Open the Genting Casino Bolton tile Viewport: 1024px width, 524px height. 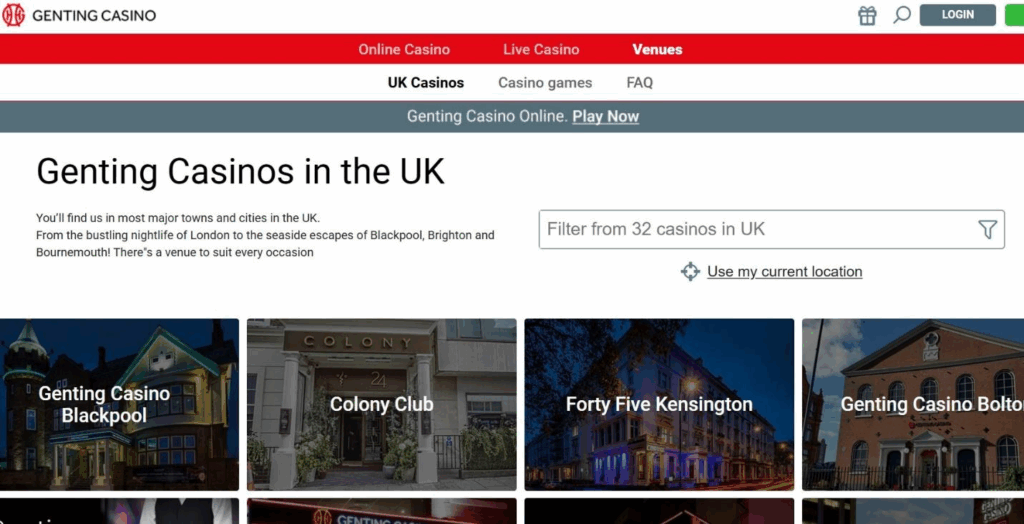[x=913, y=404]
